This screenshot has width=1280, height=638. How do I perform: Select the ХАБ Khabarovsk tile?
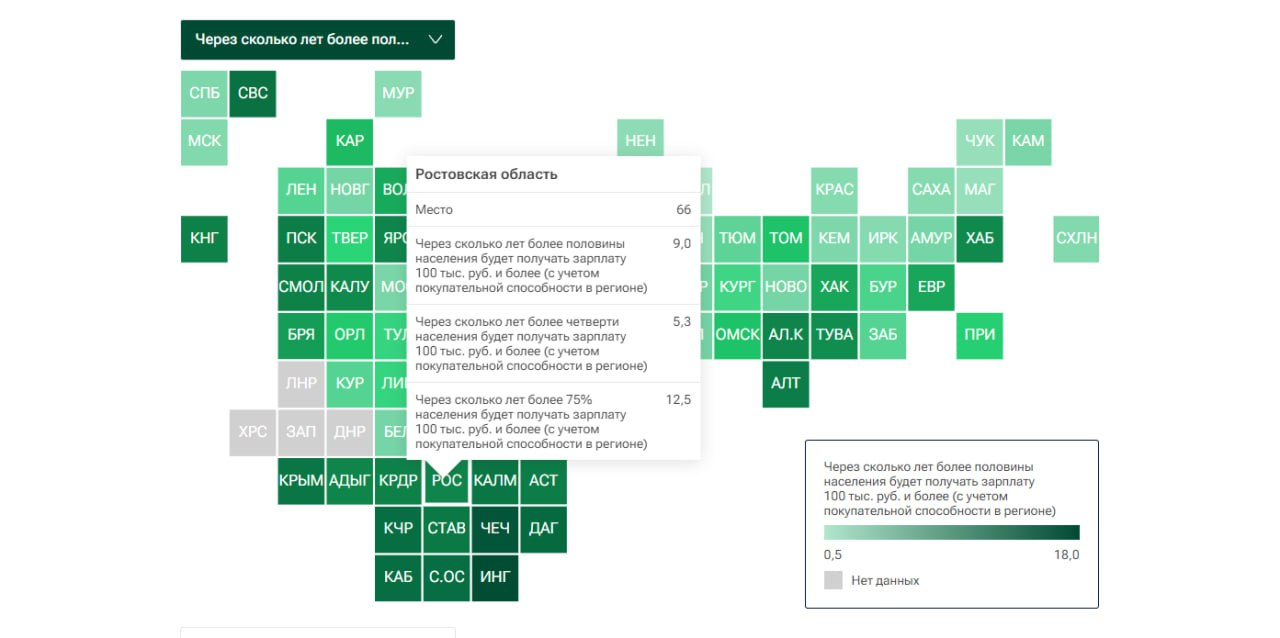(980, 239)
